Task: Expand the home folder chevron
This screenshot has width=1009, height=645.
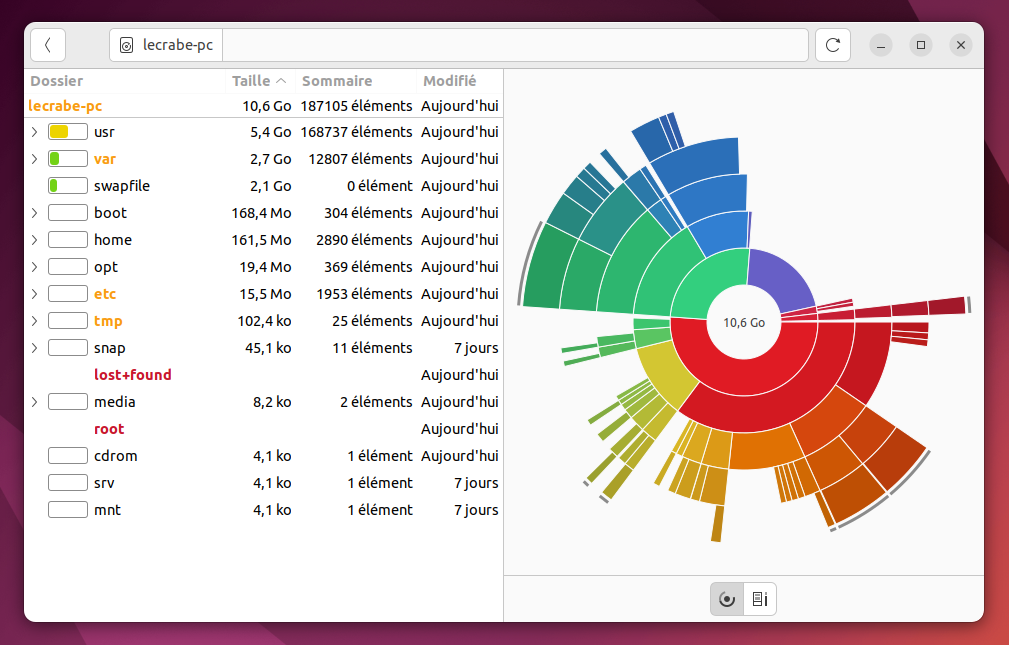Action: [x=35, y=240]
